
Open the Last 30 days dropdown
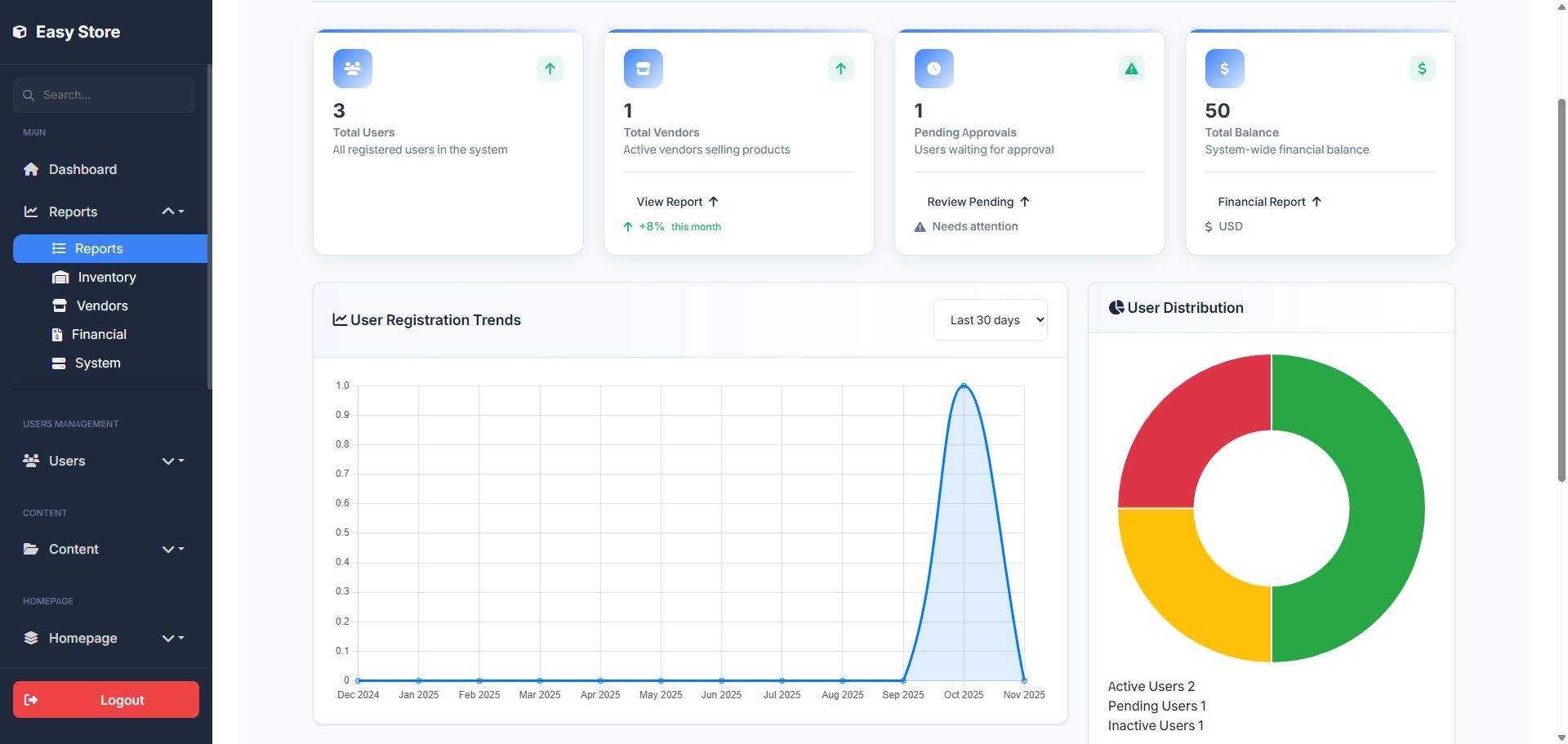click(990, 320)
